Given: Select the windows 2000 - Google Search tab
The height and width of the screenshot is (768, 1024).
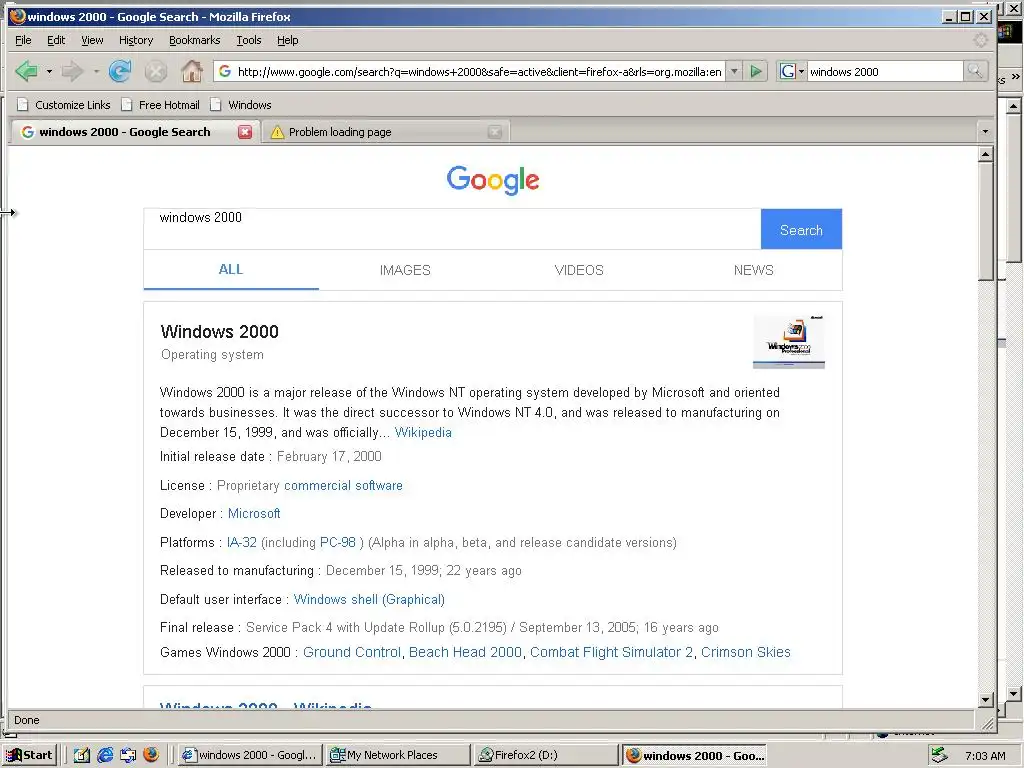Looking at the screenshot, I should click(x=135, y=132).
